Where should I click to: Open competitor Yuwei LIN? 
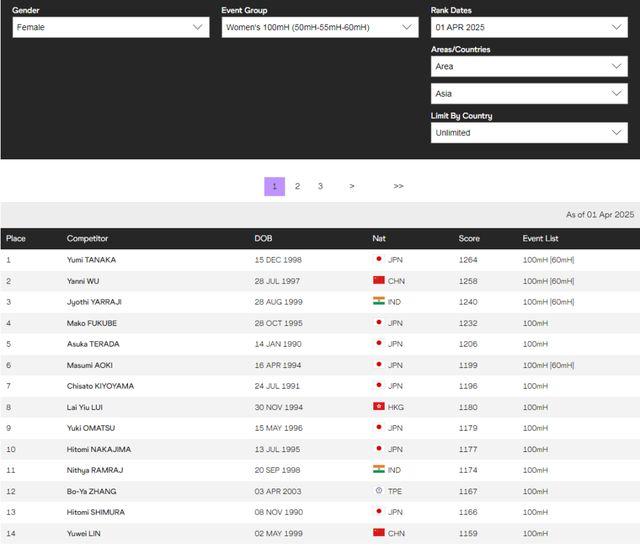click(84, 533)
